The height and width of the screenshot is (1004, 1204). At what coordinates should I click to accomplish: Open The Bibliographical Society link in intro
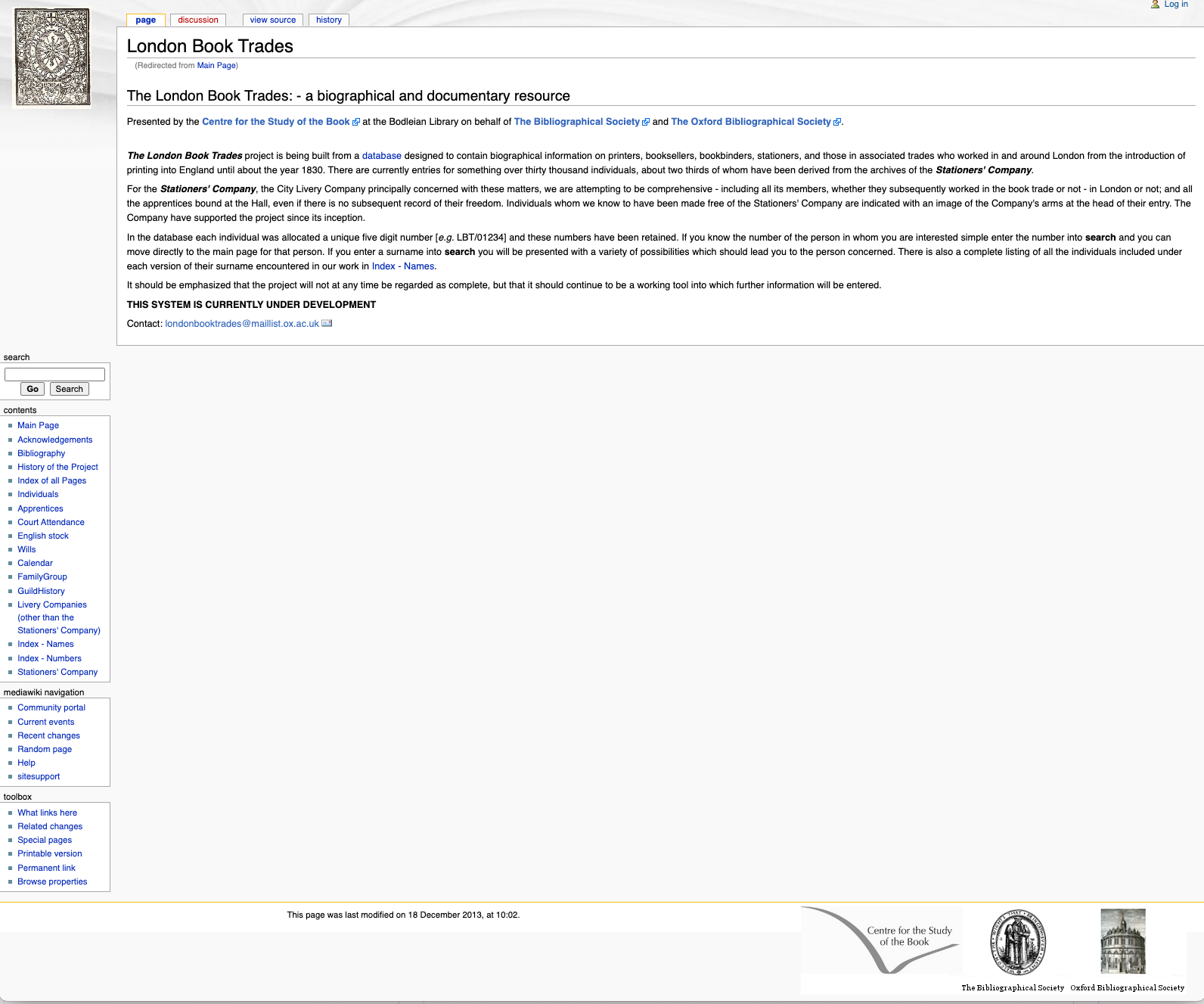click(x=577, y=122)
